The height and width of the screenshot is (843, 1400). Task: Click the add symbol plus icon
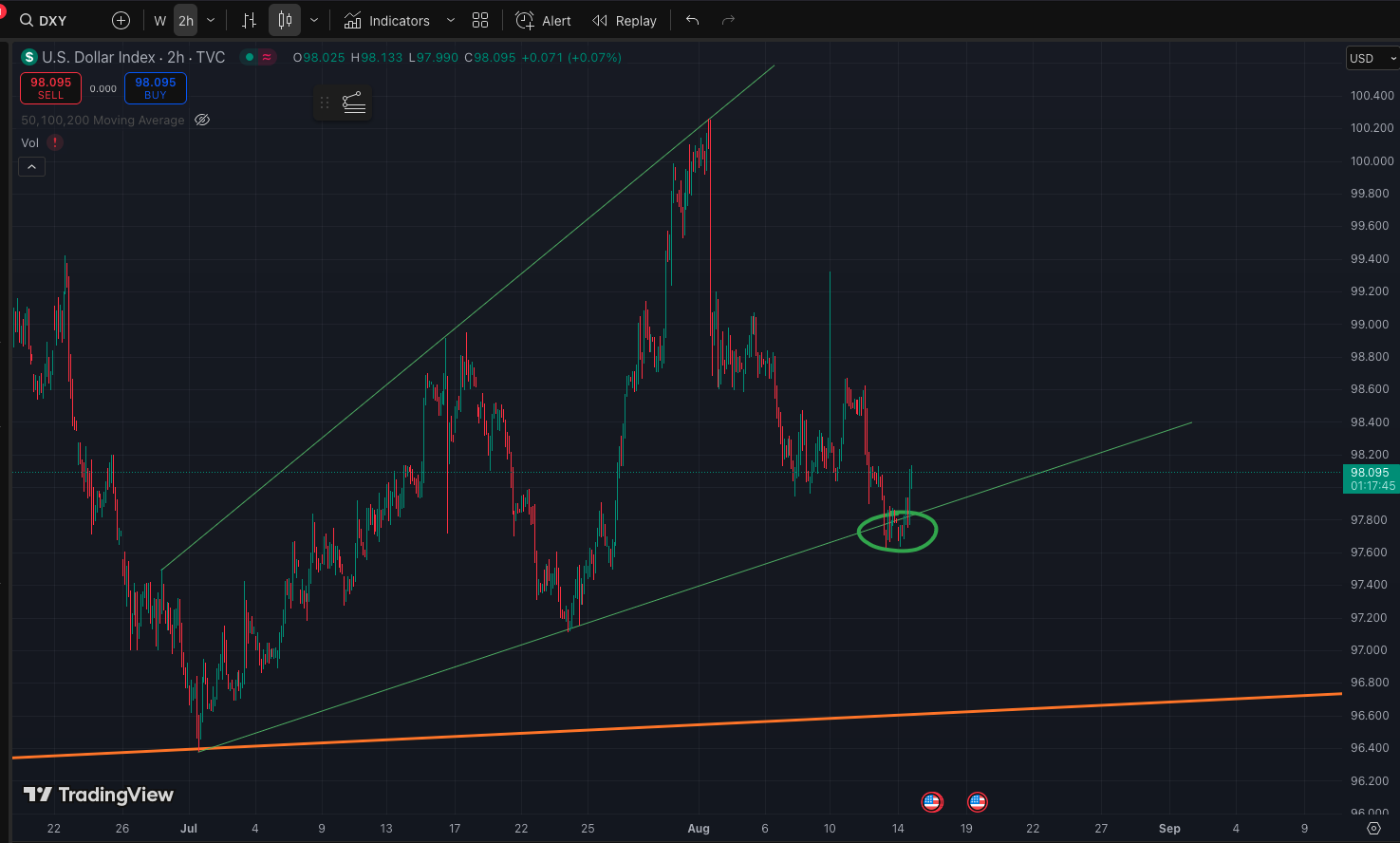[x=121, y=21]
